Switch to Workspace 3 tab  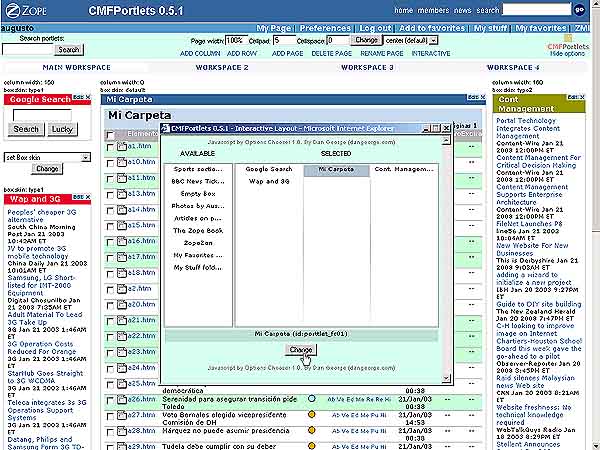click(367, 67)
